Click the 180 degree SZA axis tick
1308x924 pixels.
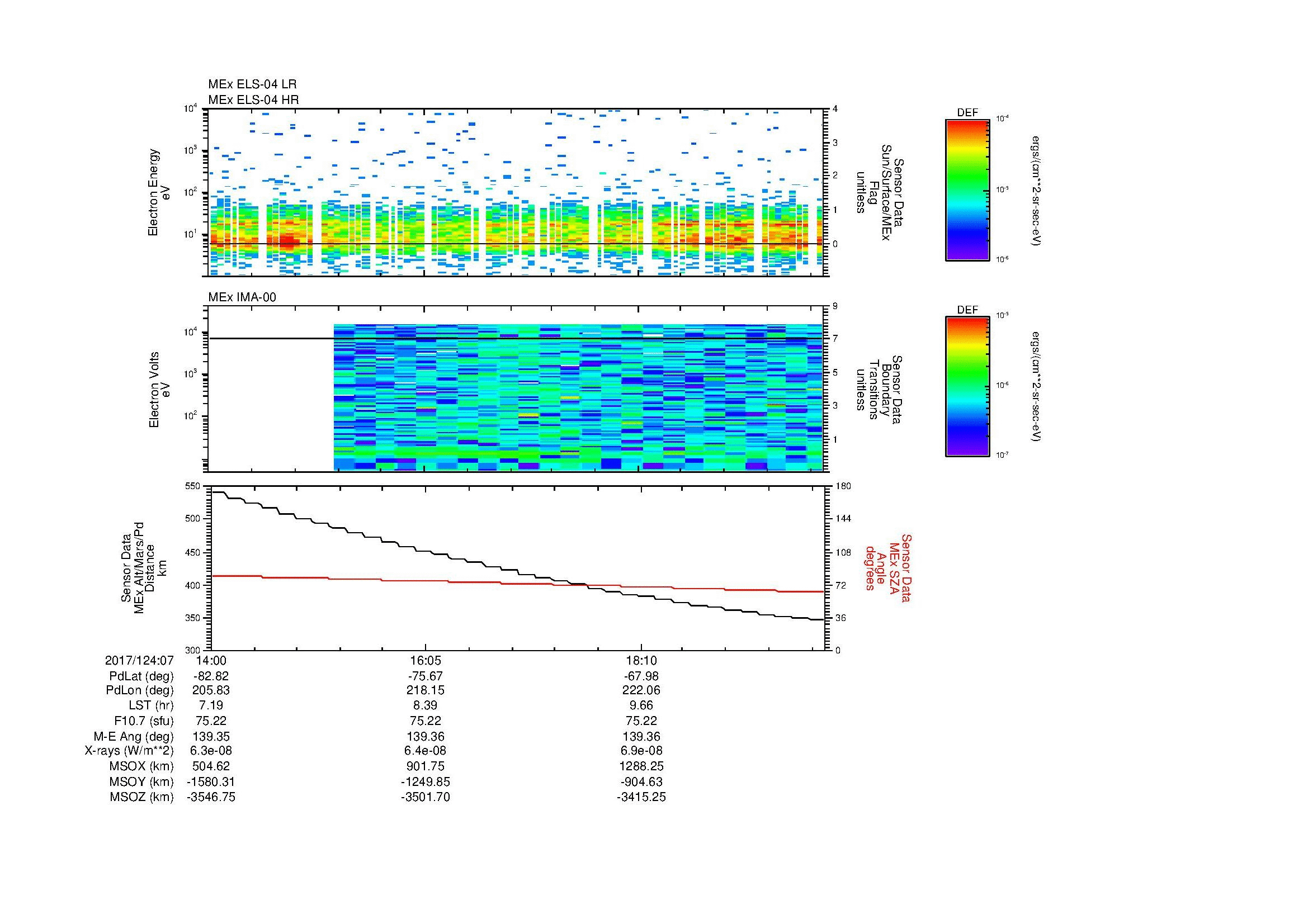[x=843, y=486]
